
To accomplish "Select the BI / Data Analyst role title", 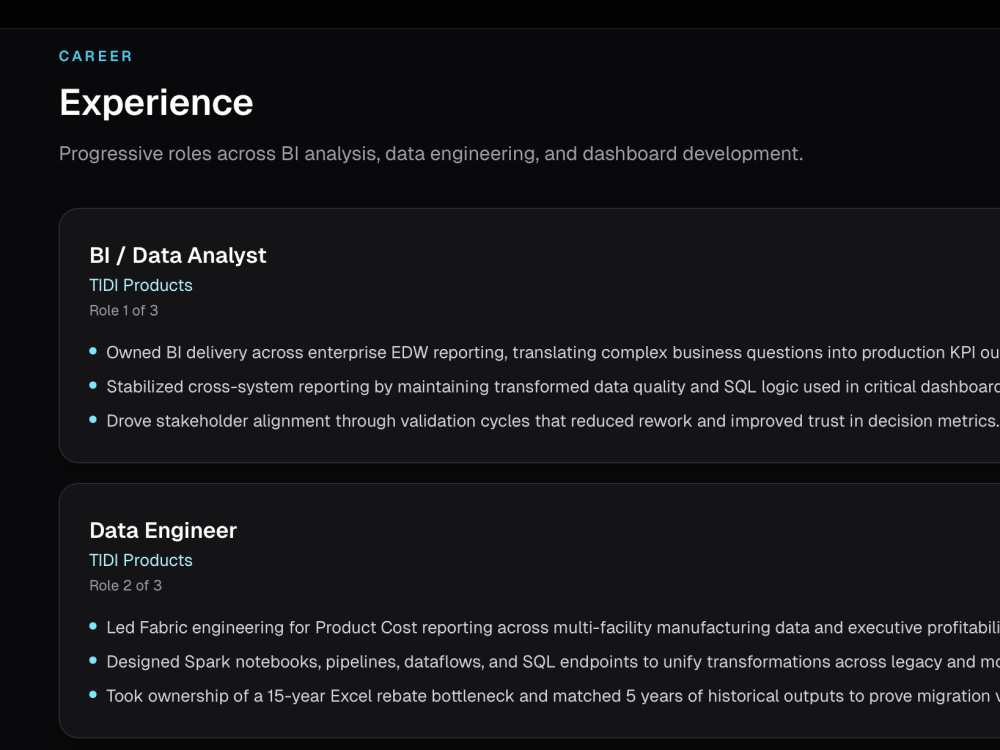I will pyautogui.click(x=178, y=255).
